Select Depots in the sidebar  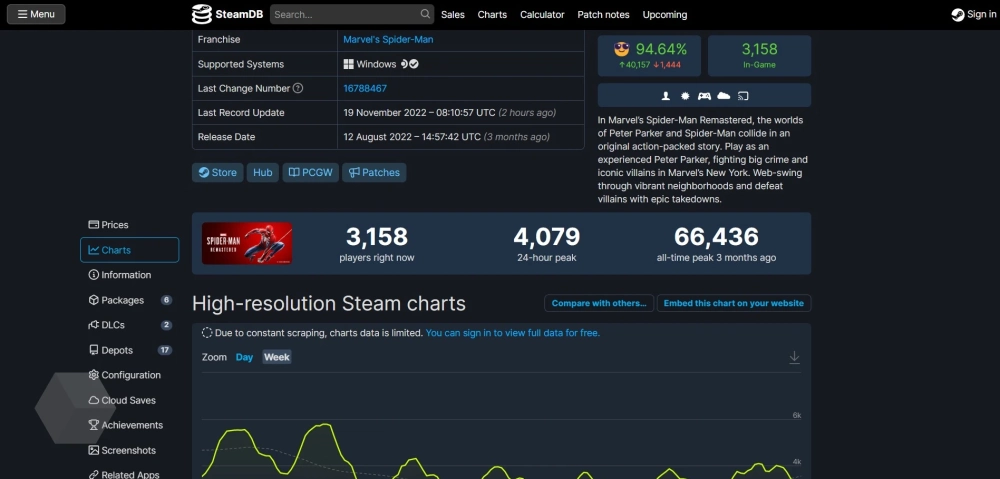(x=117, y=350)
